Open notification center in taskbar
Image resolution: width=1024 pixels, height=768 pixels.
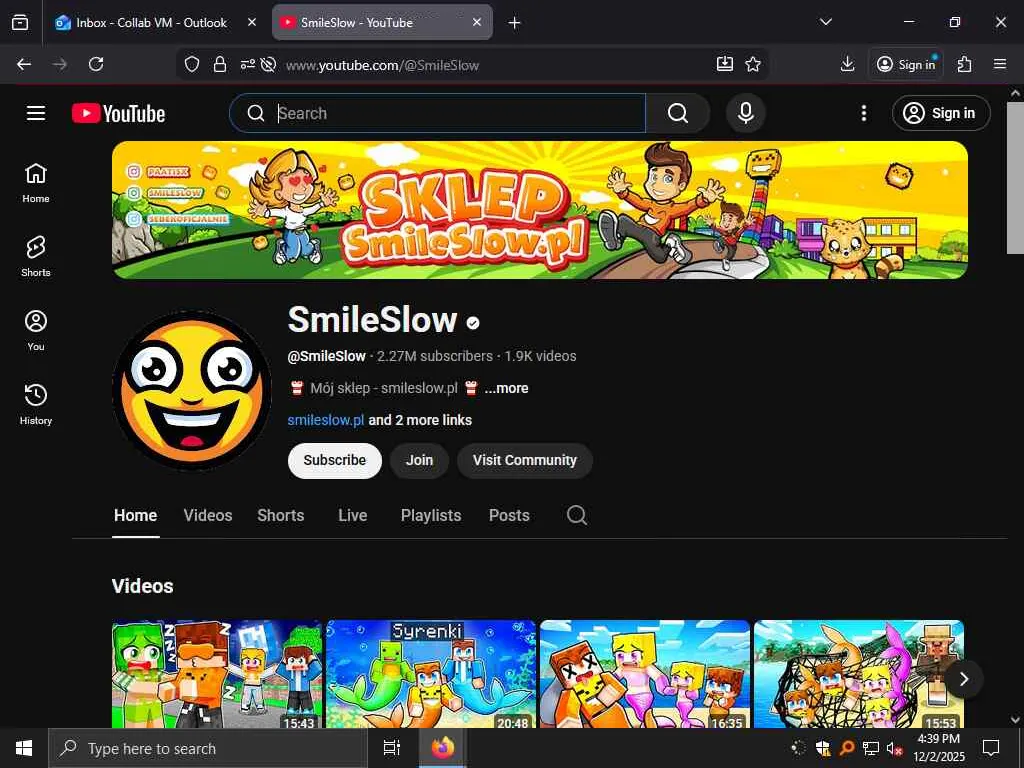[991, 748]
